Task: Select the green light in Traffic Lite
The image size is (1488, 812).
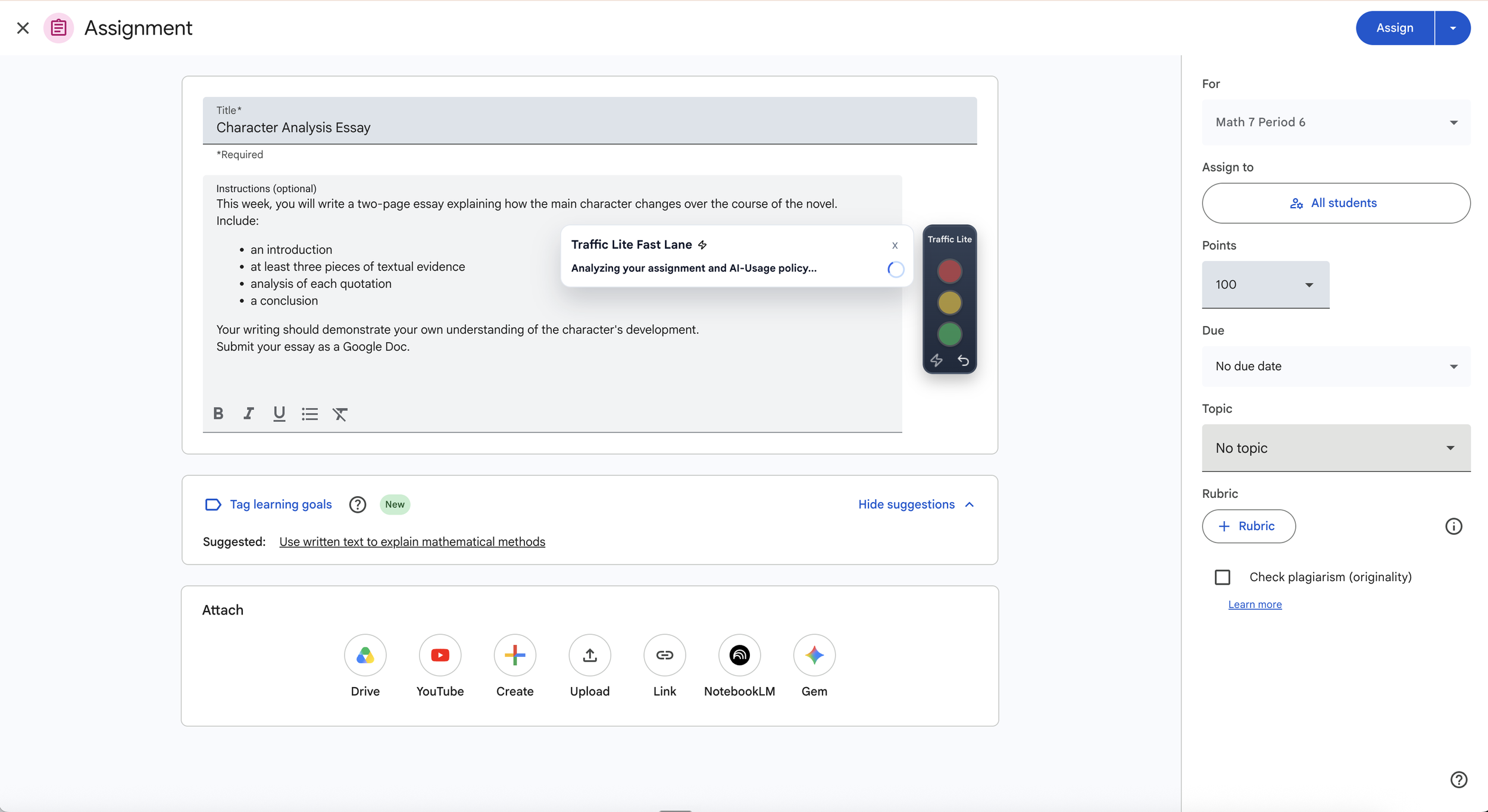Action: click(949, 334)
